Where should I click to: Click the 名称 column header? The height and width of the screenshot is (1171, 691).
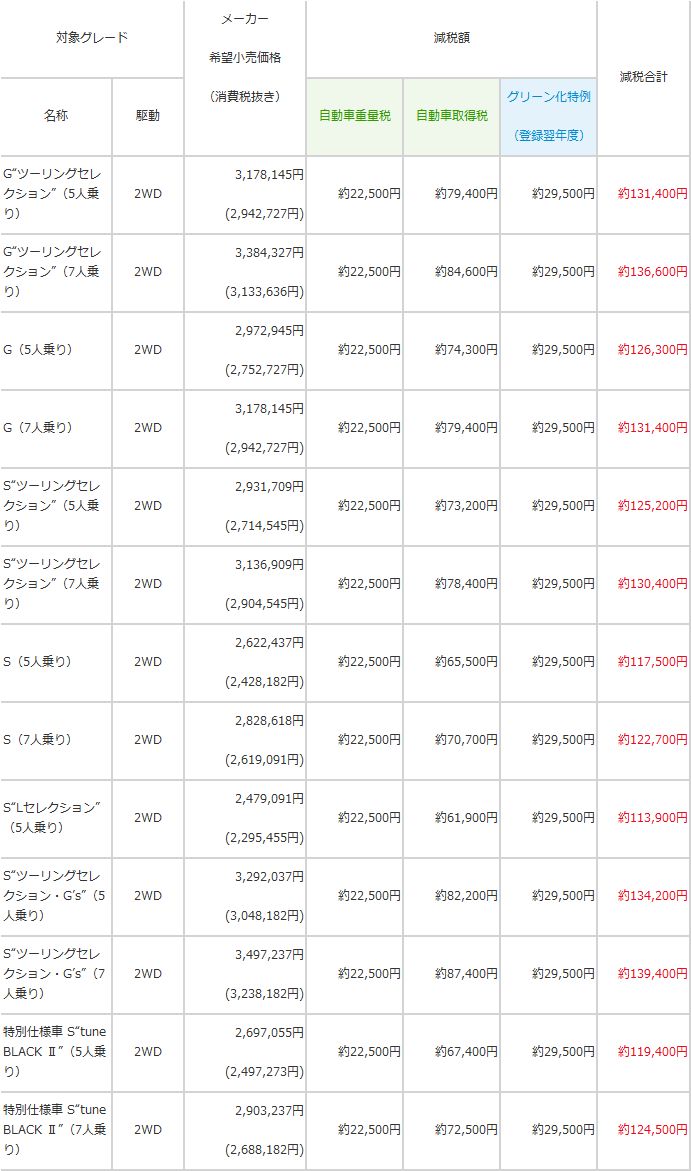coord(56,117)
